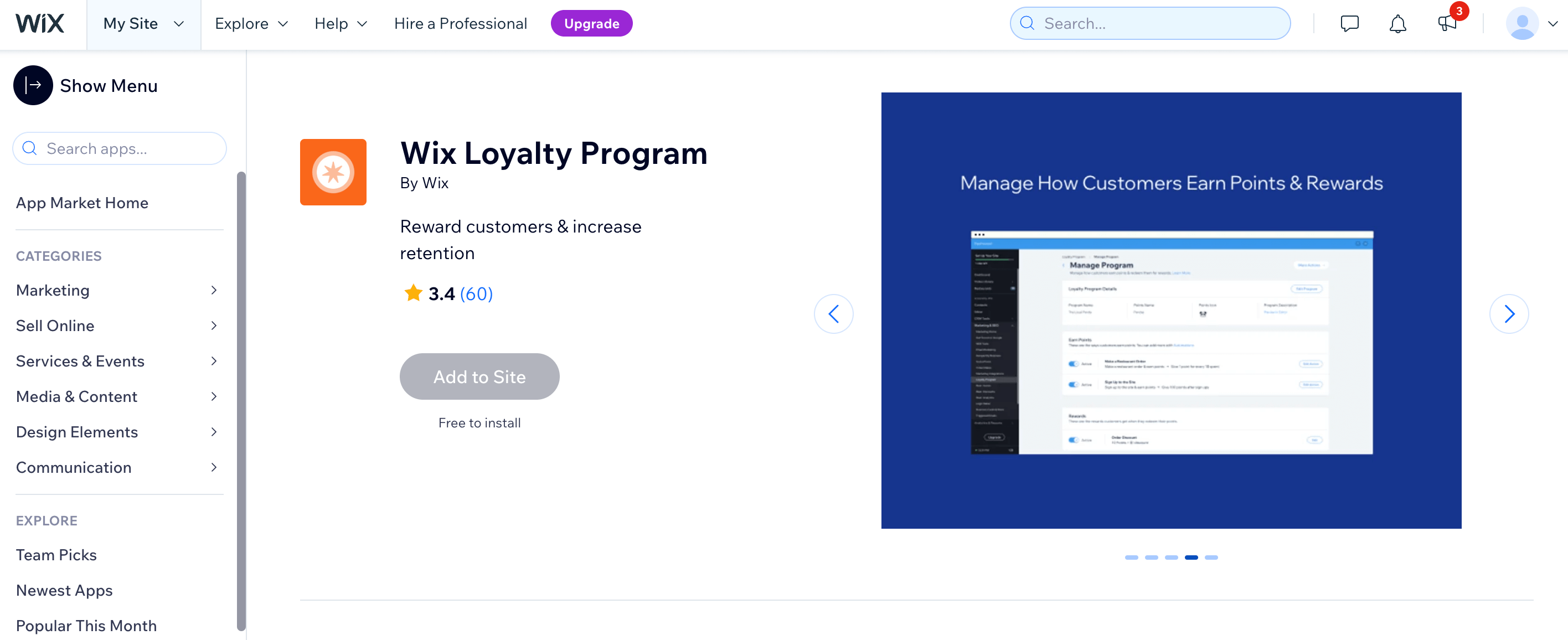Click Add to Site button
The width and height of the screenshot is (1568, 640).
click(x=479, y=376)
